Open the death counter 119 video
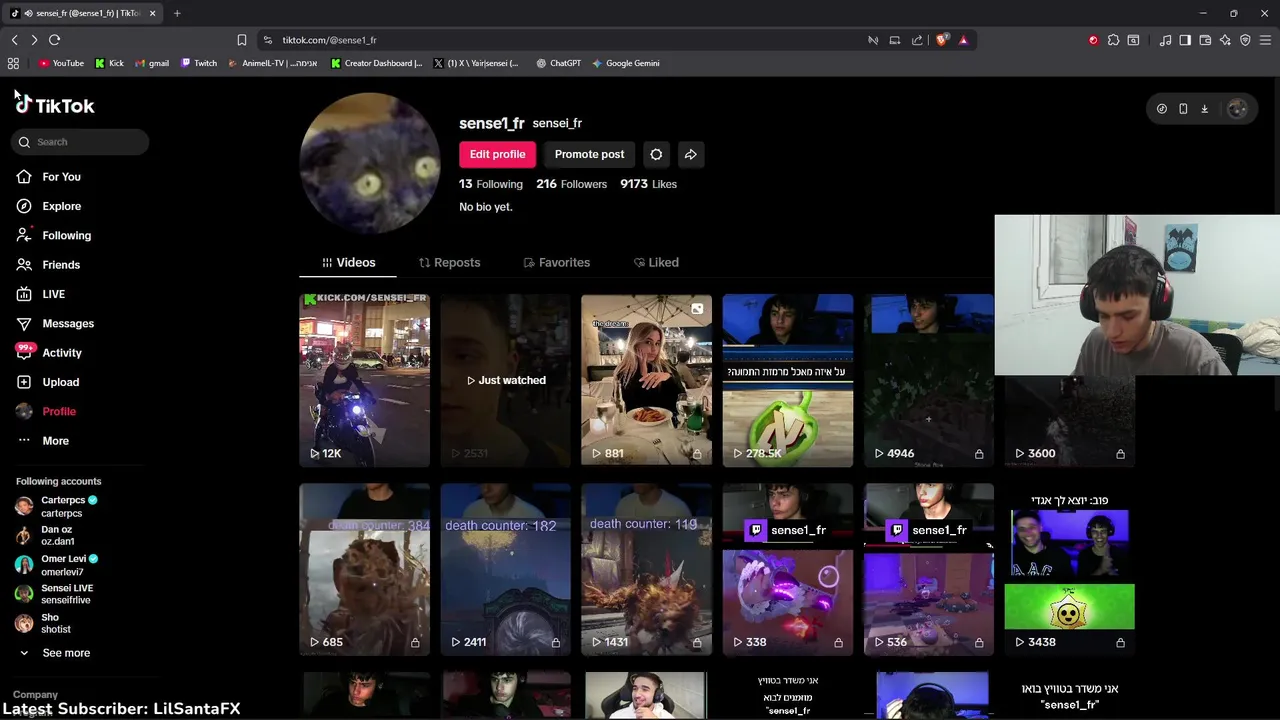1280x720 pixels. 647,570
